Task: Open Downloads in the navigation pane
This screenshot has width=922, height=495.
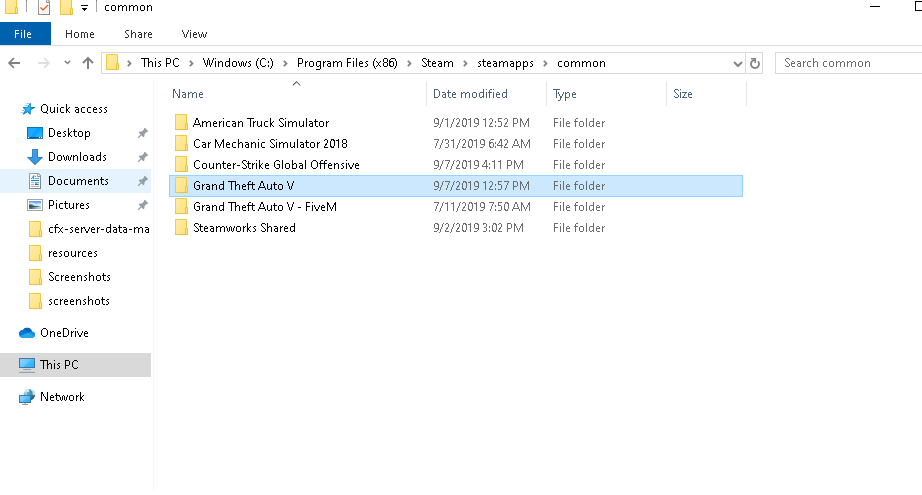Action: 78,157
